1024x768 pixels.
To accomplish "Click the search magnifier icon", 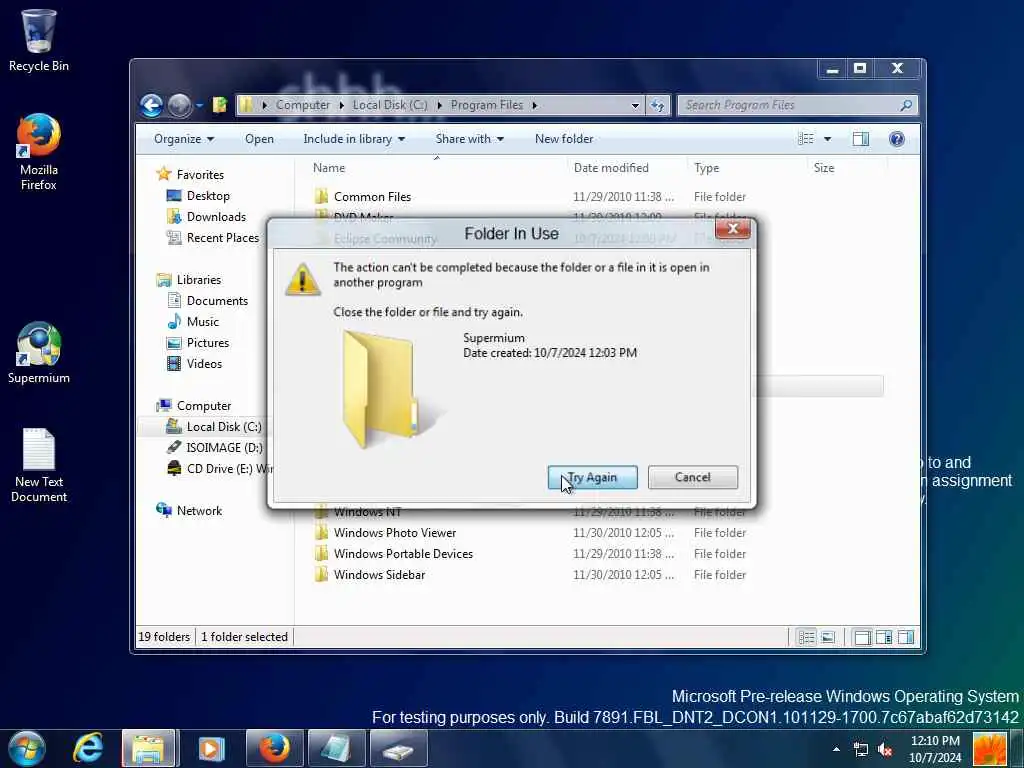I will pos(906,105).
